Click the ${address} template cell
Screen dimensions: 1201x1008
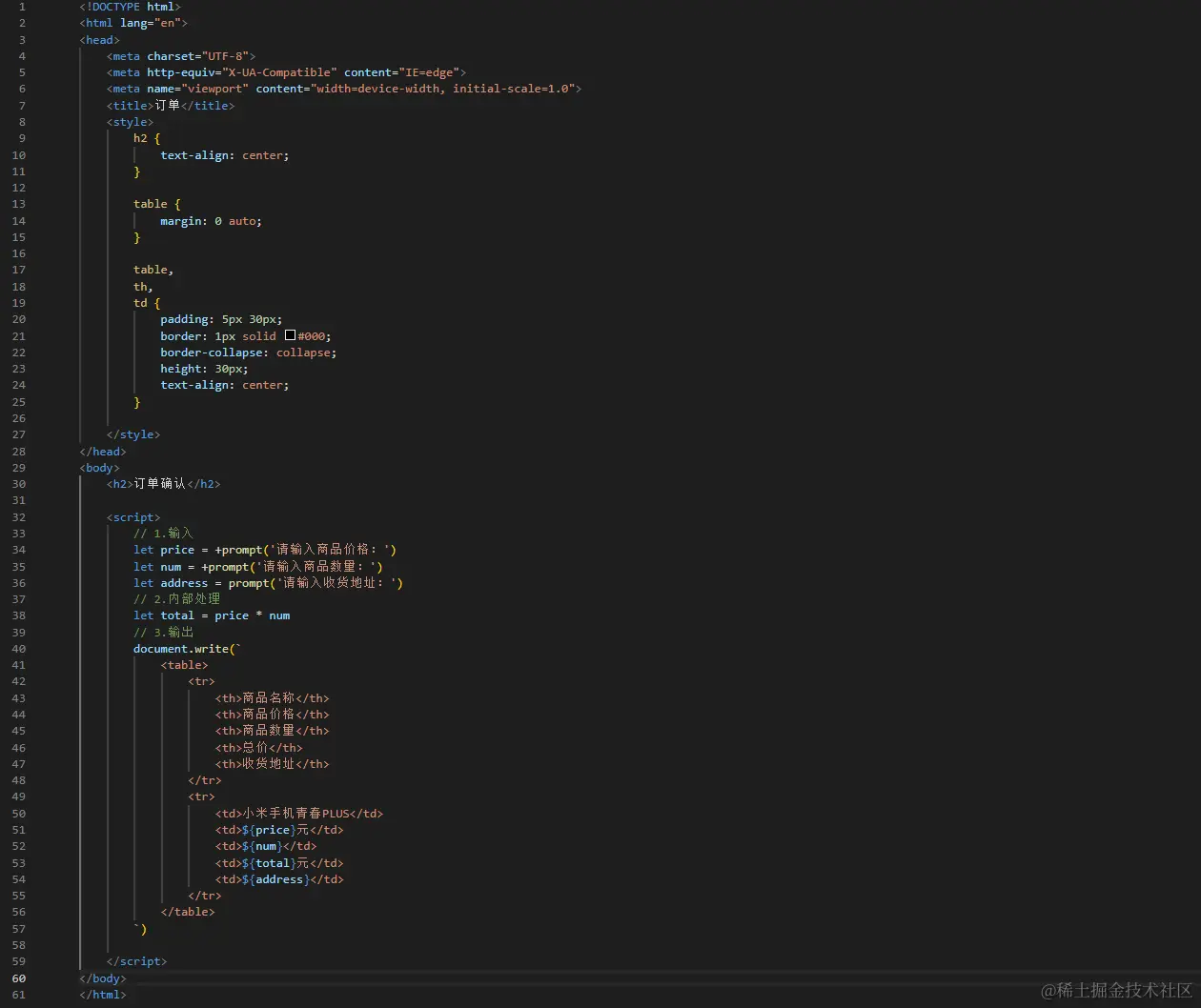tap(278, 879)
